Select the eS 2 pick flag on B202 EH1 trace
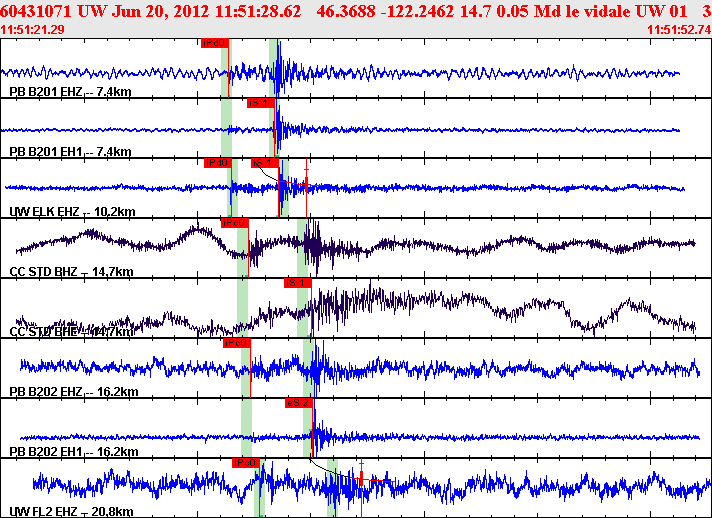 click(299, 403)
